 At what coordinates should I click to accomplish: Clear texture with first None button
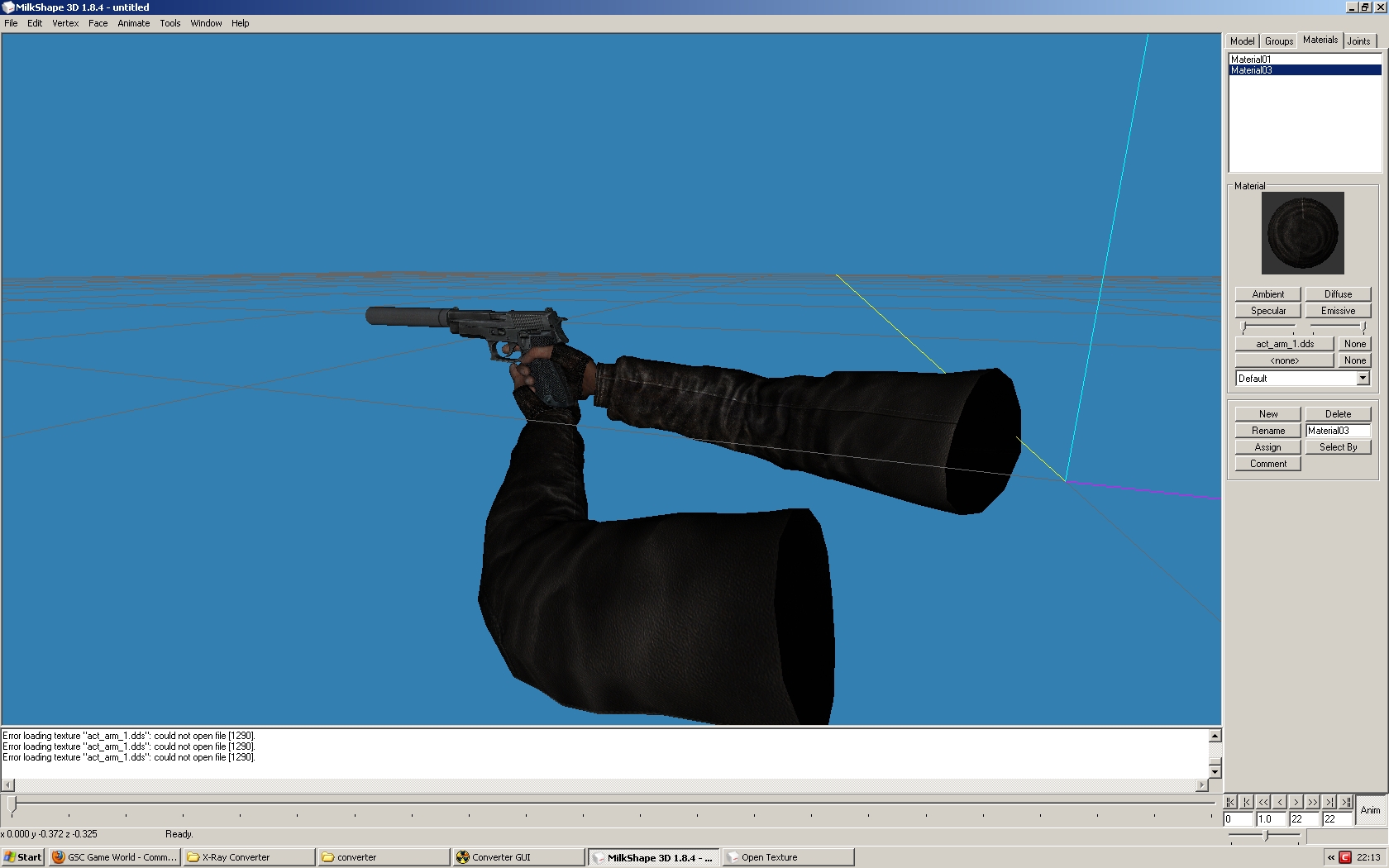pyautogui.click(x=1354, y=344)
